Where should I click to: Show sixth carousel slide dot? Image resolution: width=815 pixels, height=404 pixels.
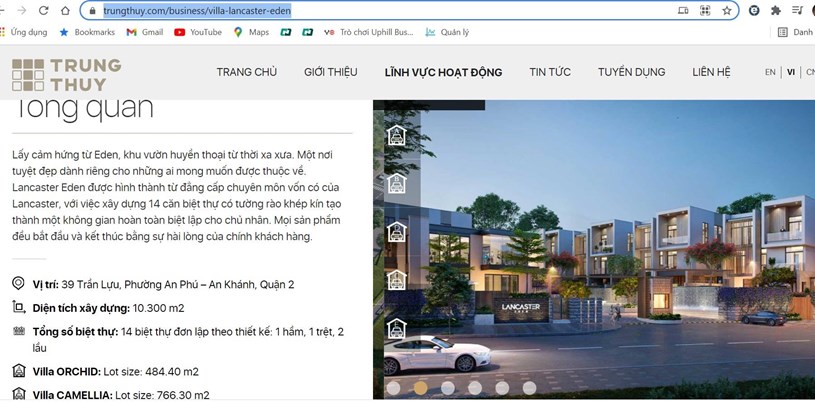529,388
